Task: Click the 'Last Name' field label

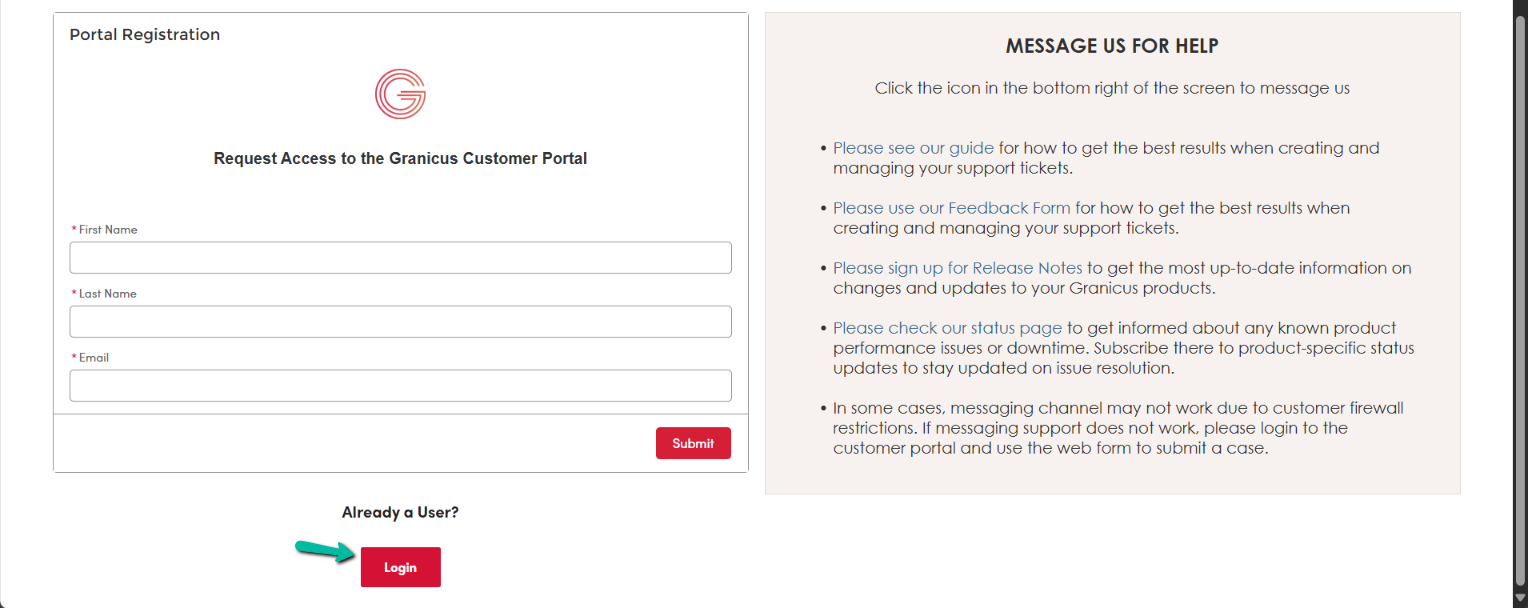Action: [x=107, y=294]
